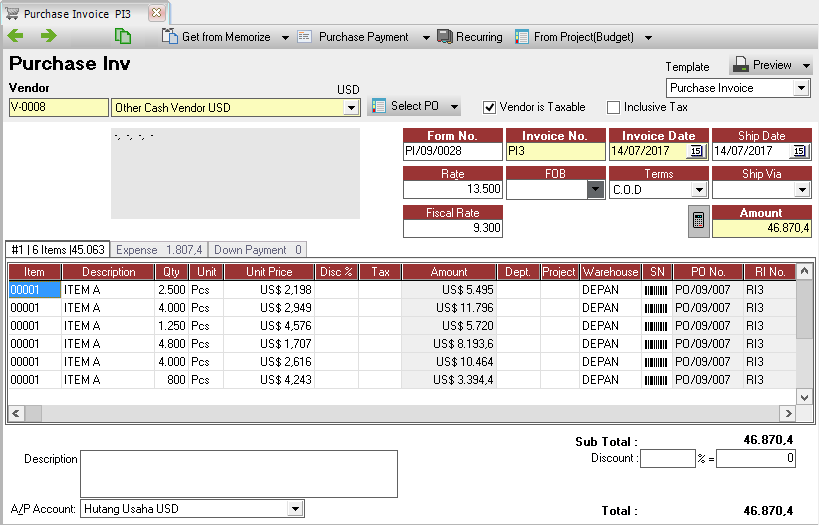Close the Purchase Invoice PI3 tab
This screenshot has height=525, width=819.
coord(156,13)
